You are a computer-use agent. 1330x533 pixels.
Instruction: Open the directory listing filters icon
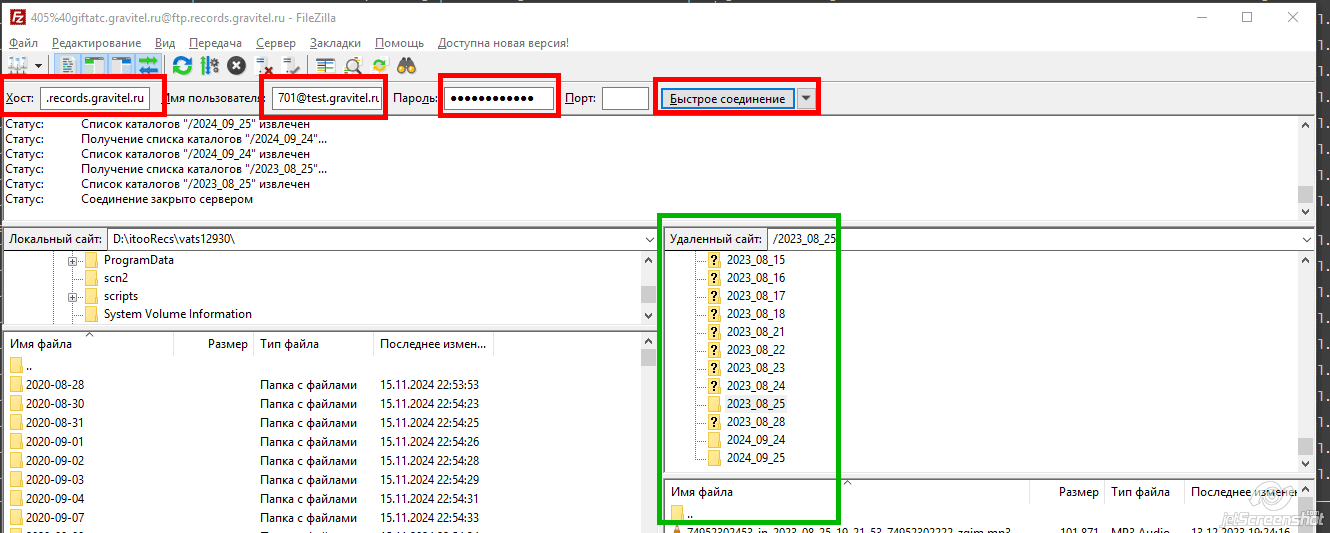(x=325, y=66)
